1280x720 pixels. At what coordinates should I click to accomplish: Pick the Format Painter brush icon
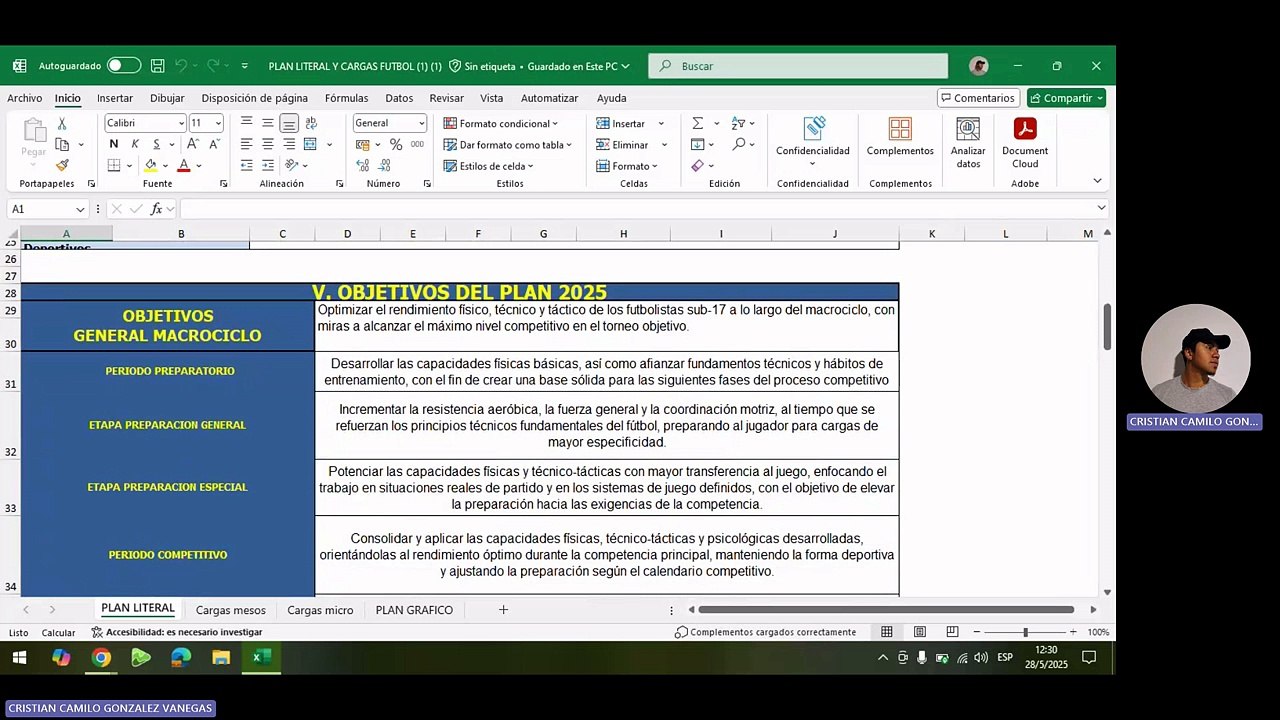coord(62,165)
